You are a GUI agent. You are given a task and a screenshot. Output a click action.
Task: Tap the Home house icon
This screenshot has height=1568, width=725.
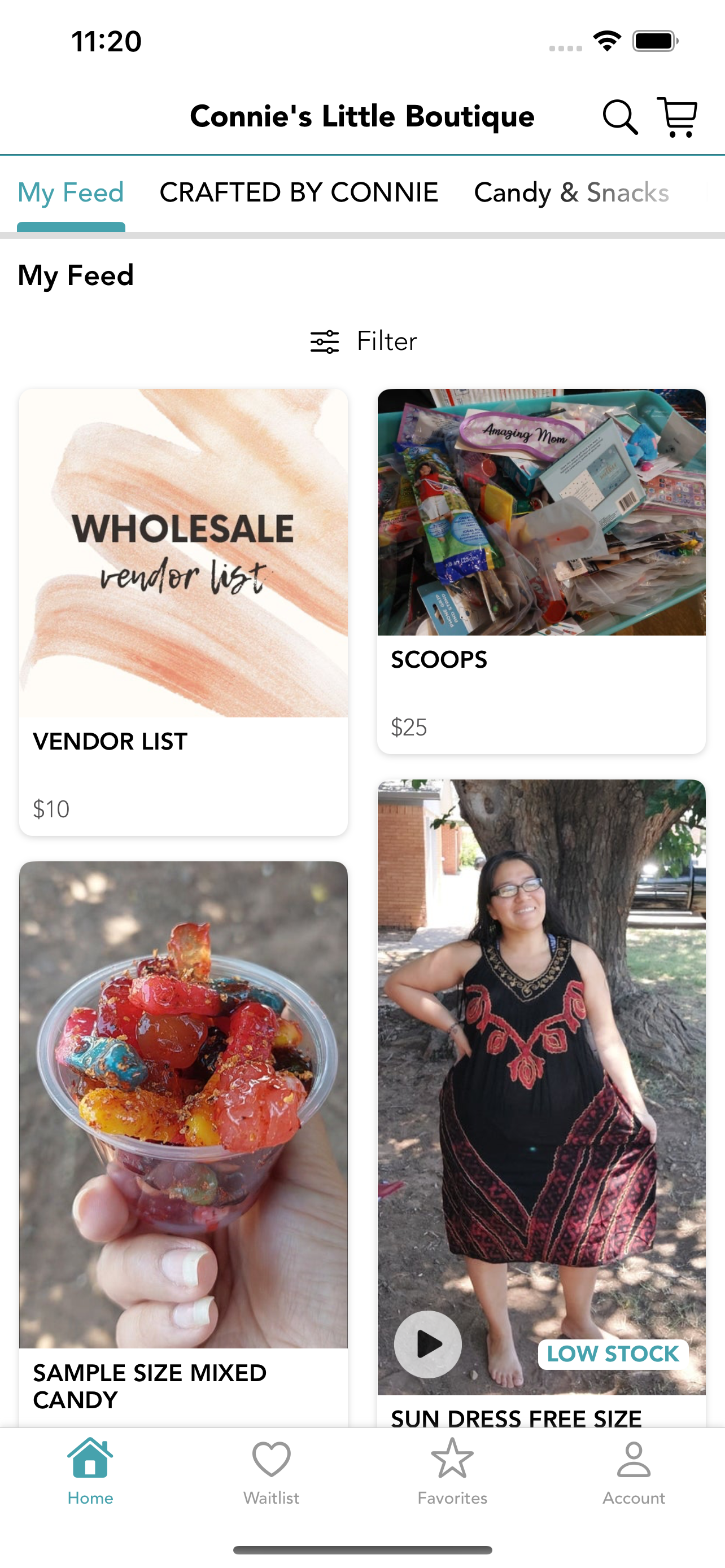tap(90, 1458)
